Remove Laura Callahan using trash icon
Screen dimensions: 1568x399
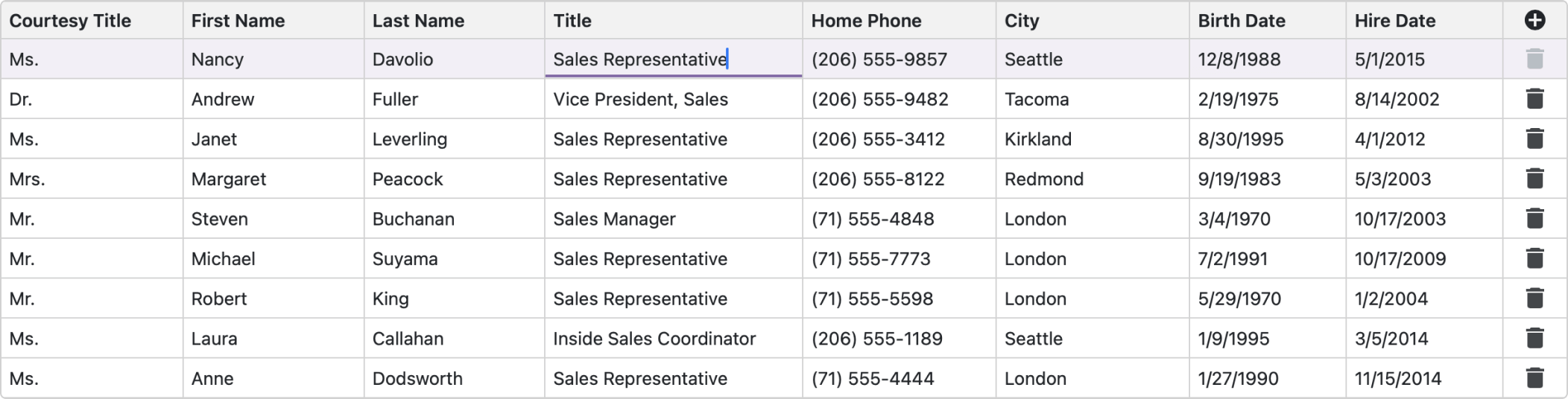click(x=1534, y=339)
